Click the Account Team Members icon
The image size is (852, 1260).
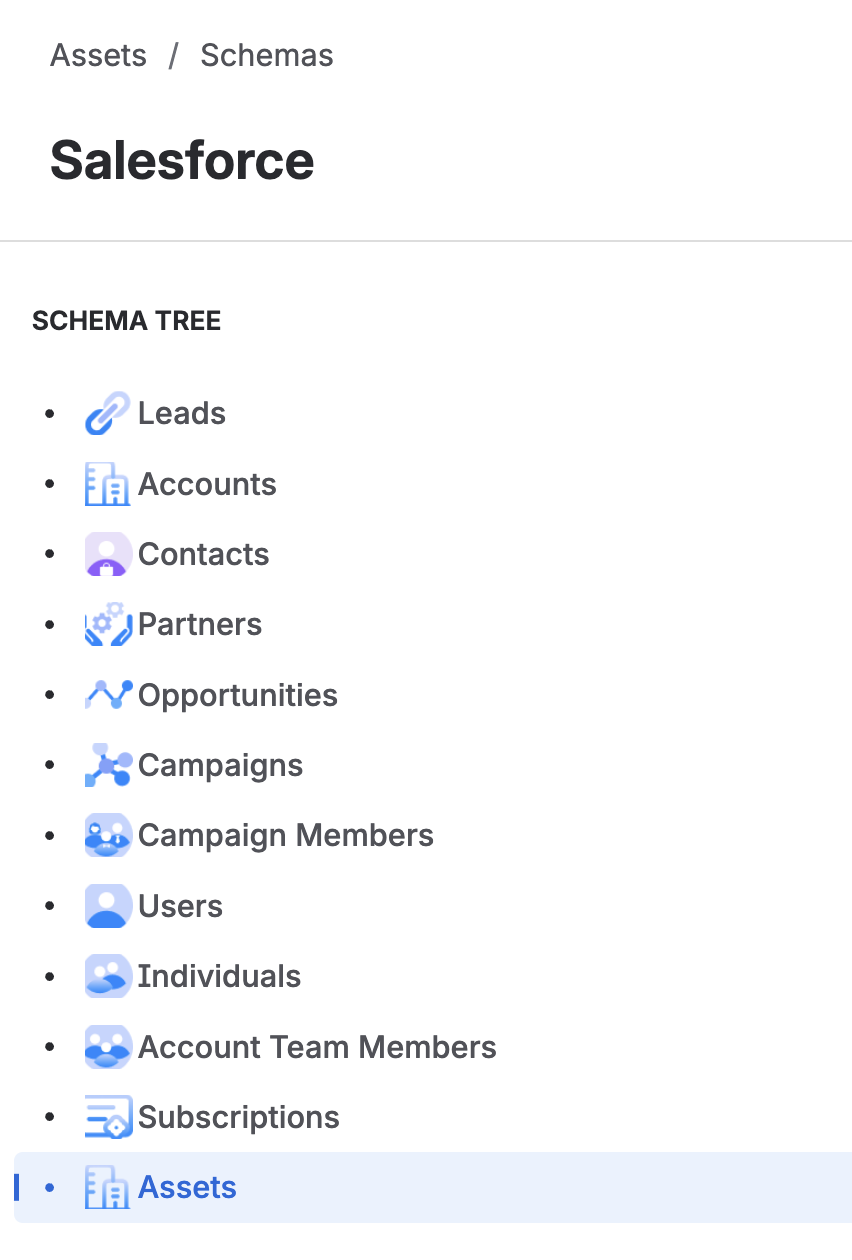108,1047
